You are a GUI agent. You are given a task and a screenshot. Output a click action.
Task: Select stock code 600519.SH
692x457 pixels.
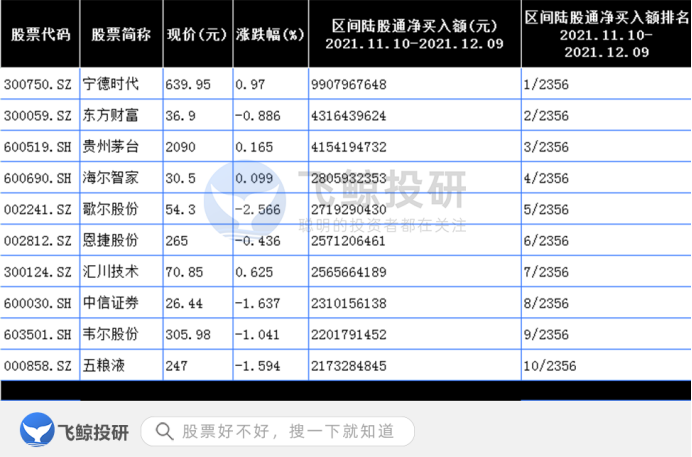tap(38, 147)
